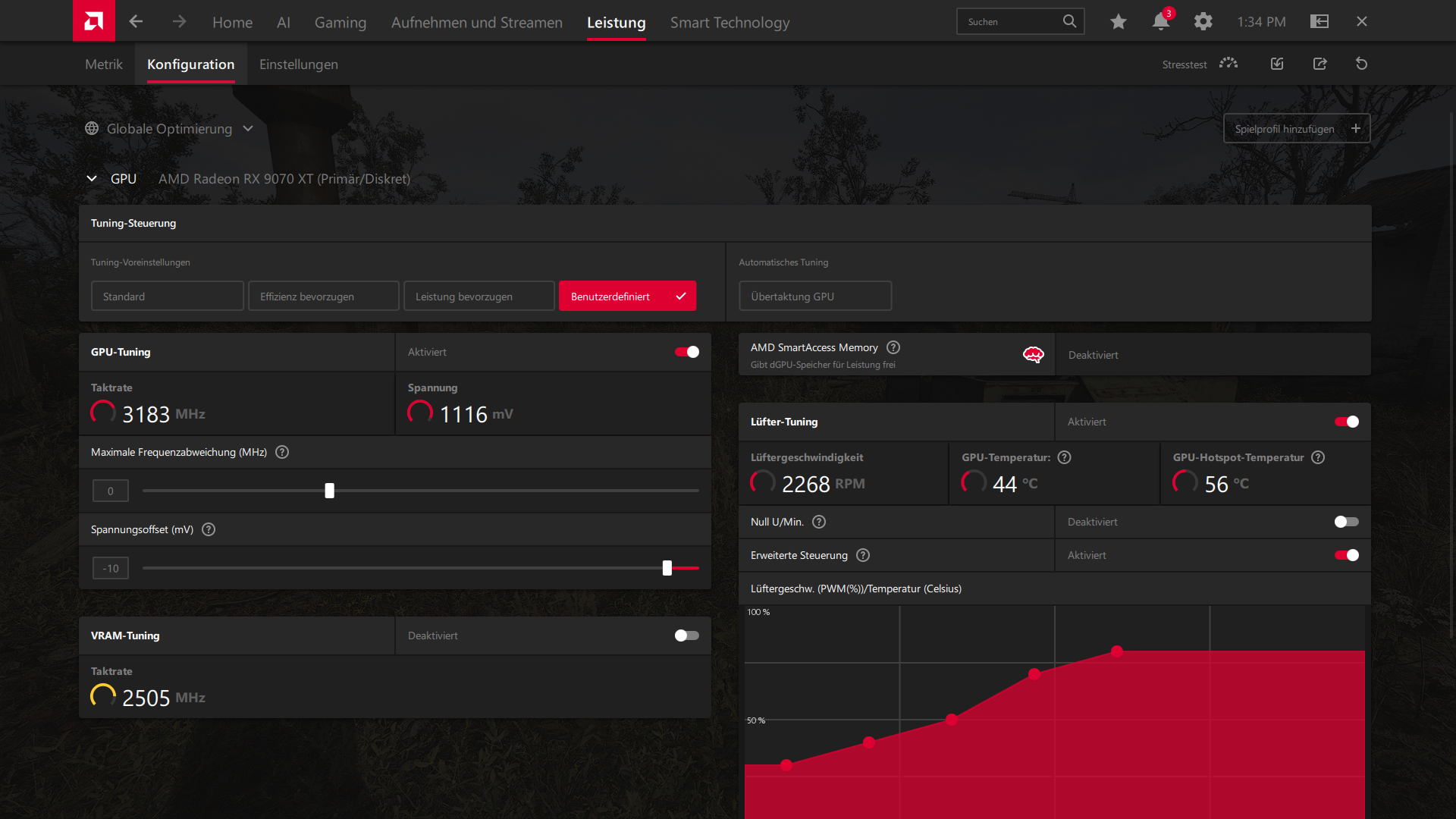Start the Stresstest icon
1456x819 pixels.
click(1228, 64)
